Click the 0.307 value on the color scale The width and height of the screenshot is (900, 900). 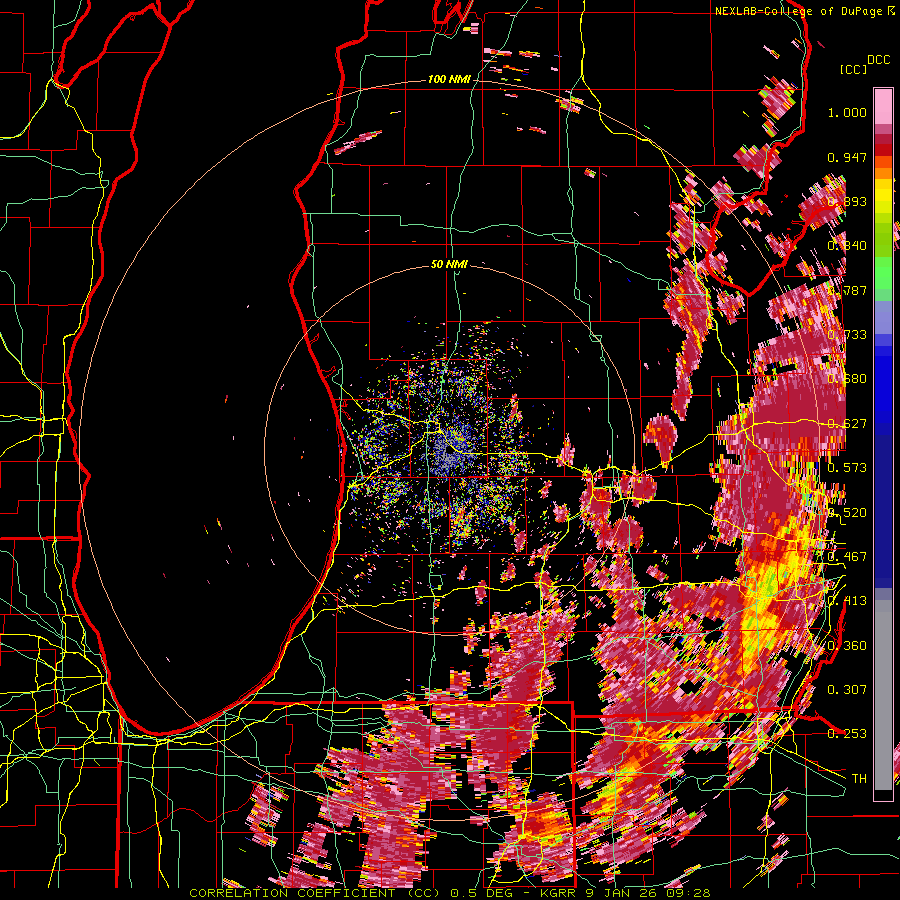click(847, 689)
